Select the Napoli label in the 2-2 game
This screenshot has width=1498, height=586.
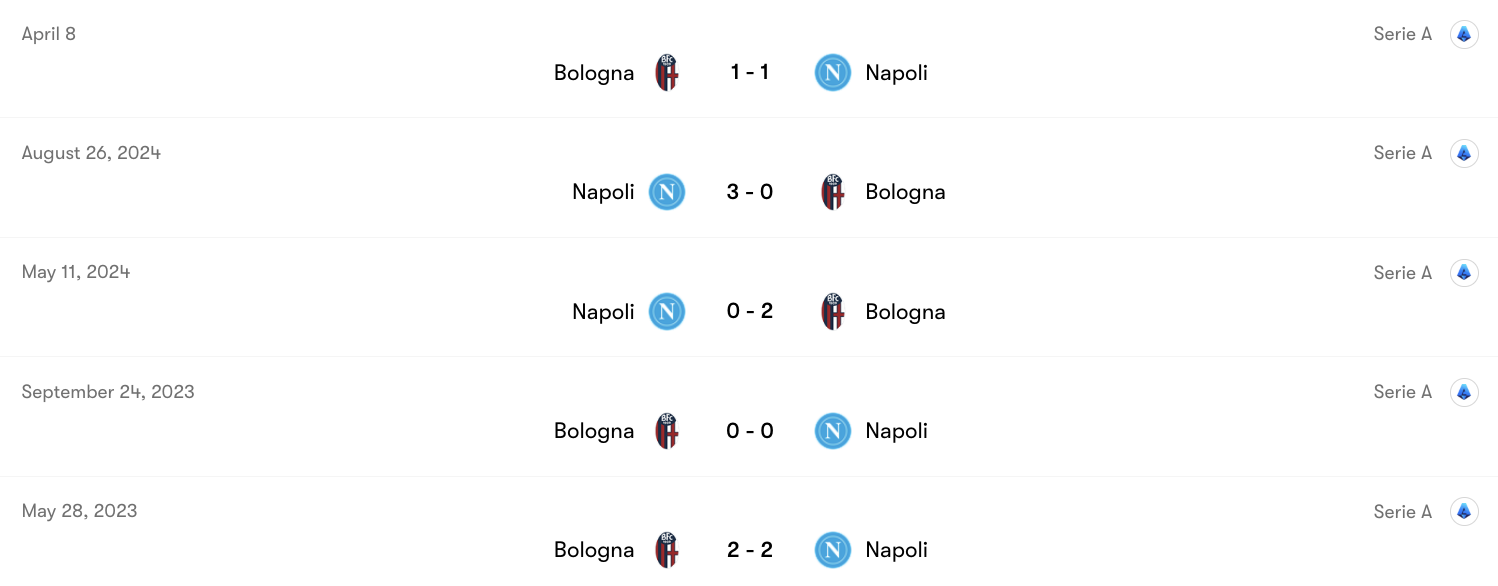[896, 549]
